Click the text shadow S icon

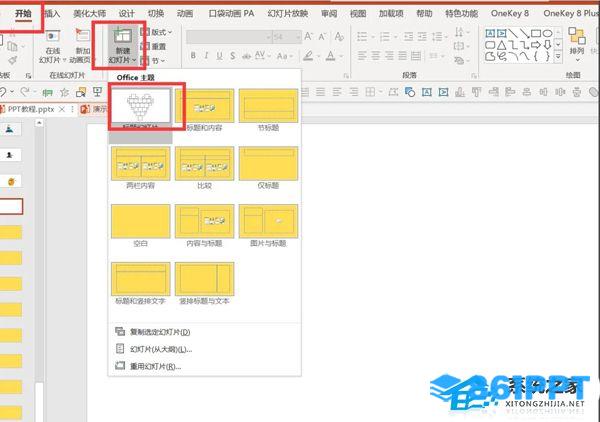tap(233, 56)
